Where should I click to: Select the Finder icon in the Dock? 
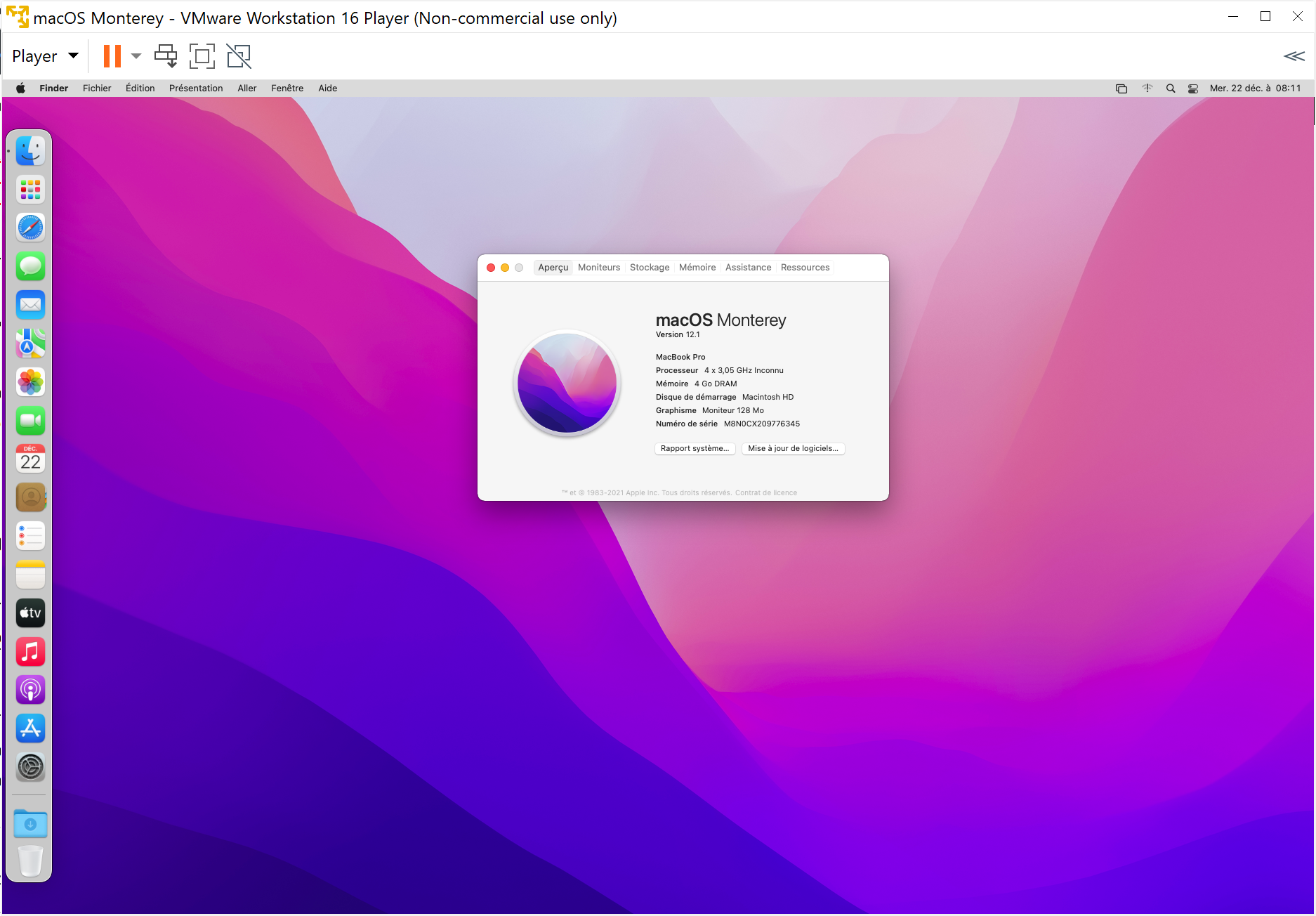29,150
